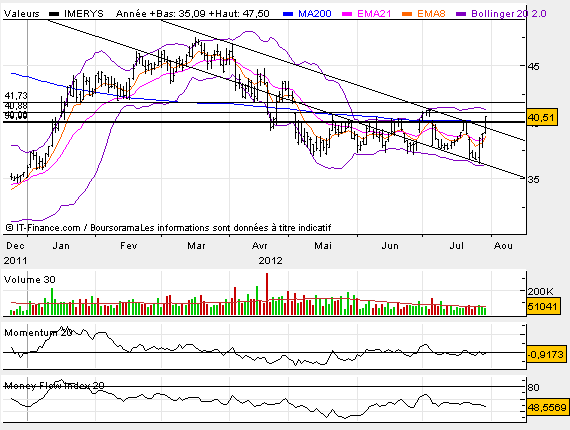Image resolution: width=570 pixels, height=430 pixels.
Task: Click the 'EMA21' legend label
Action: tap(374, 14)
